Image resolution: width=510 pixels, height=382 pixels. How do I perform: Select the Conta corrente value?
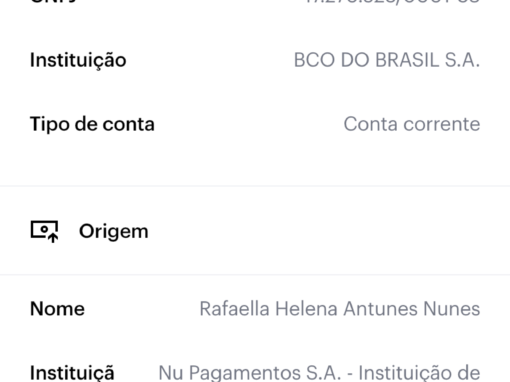(x=412, y=124)
